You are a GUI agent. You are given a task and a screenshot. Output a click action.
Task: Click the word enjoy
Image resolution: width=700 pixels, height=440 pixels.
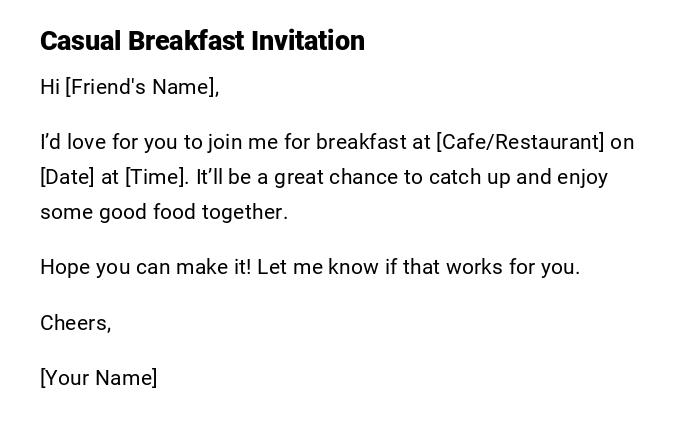(x=582, y=177)
